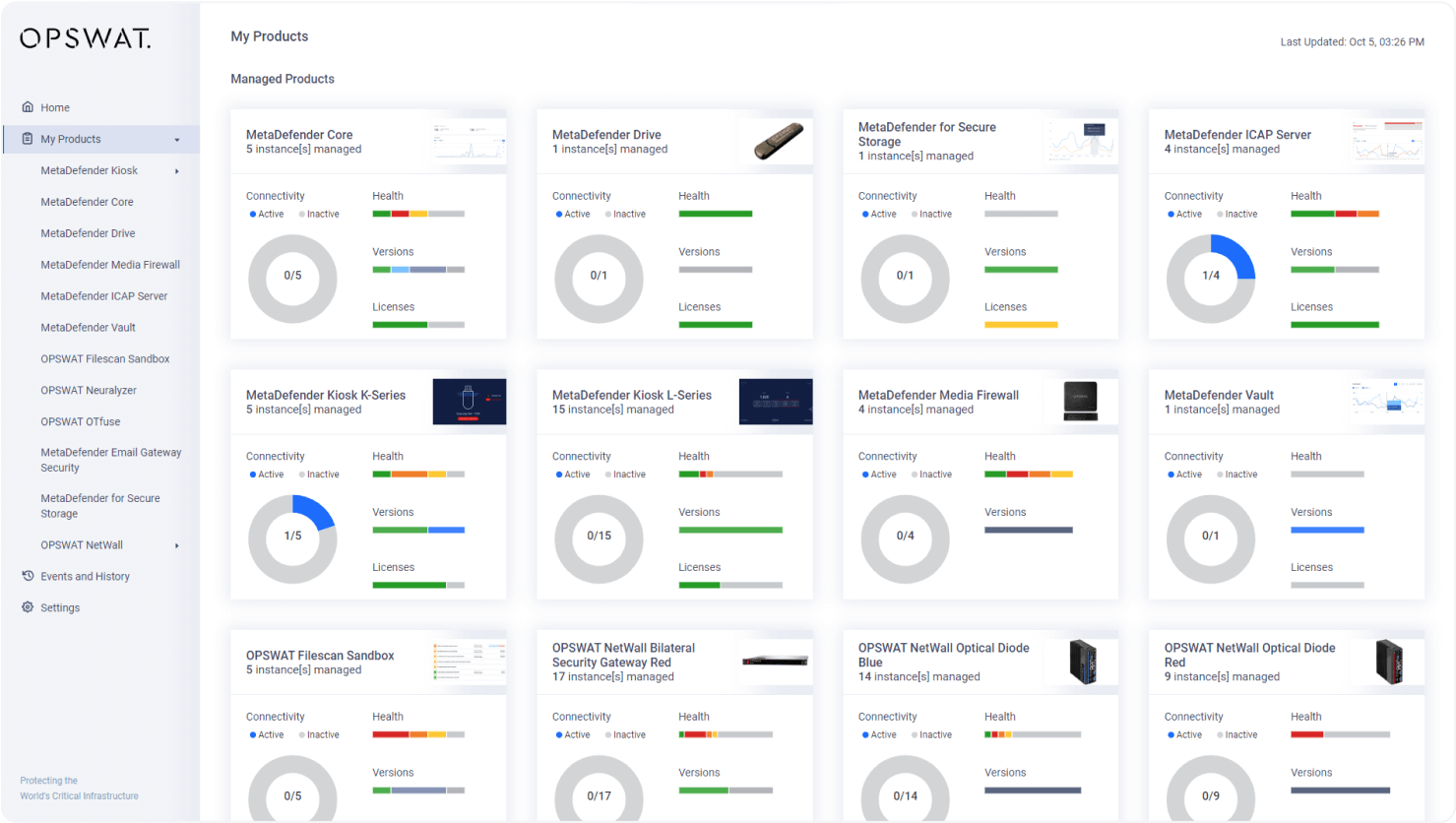
Task: Click Inactive legend in MetaDefender Core card
Action: click(319, 214)
